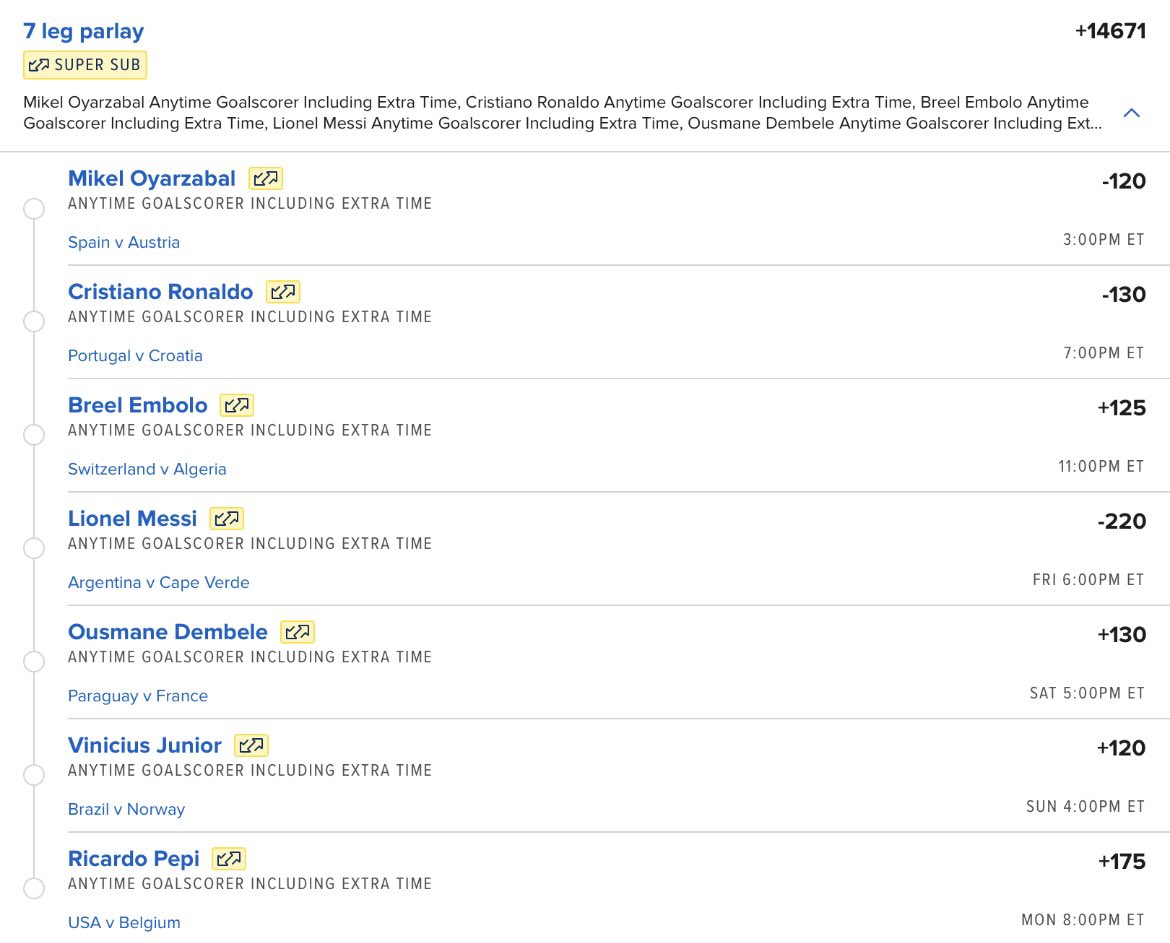Open Vinicius Junior player link
Screen dimensions: 1170x943
(x=145, y=745)
